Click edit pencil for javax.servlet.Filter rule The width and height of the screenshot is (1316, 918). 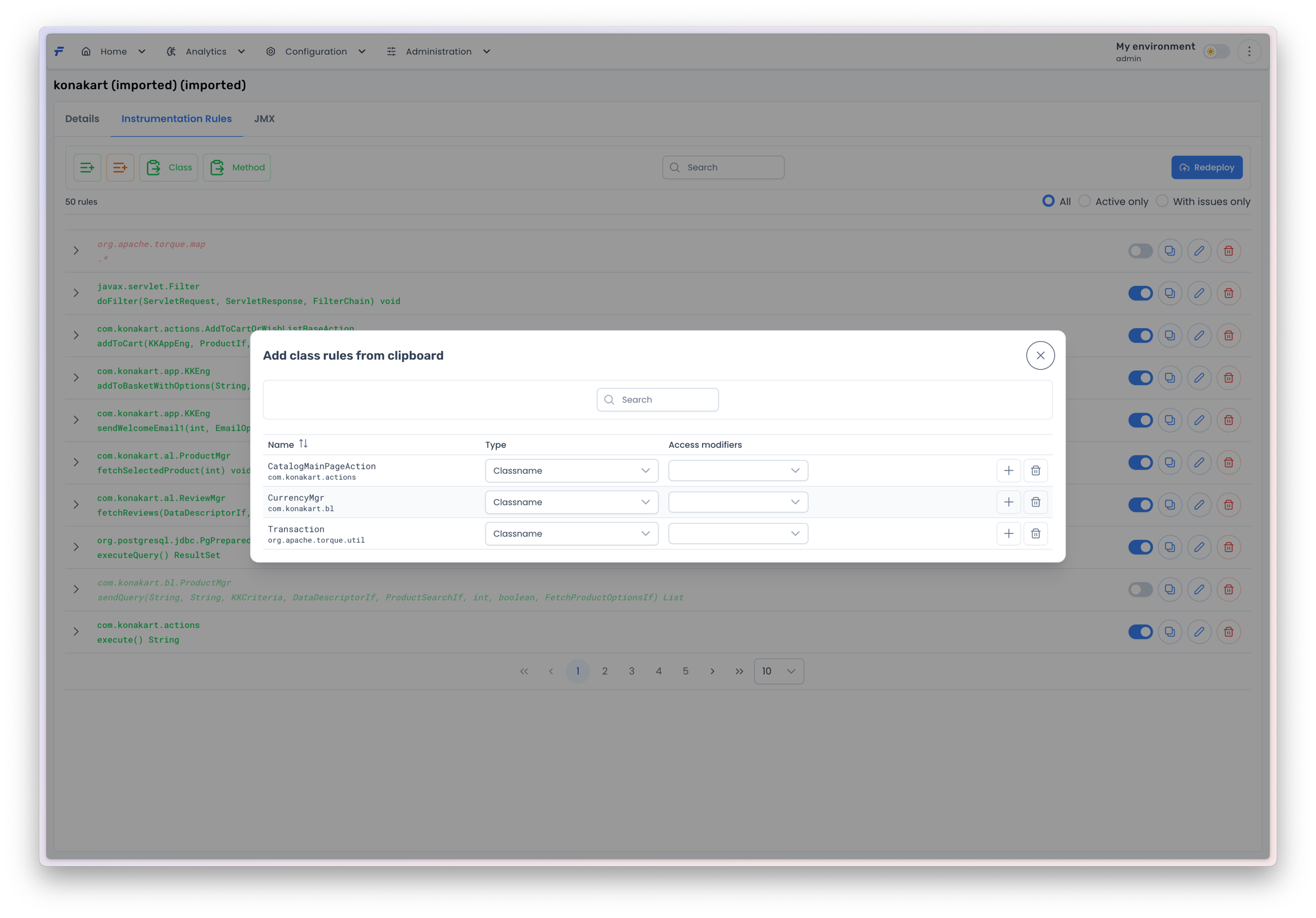(x=1199, y=293)
